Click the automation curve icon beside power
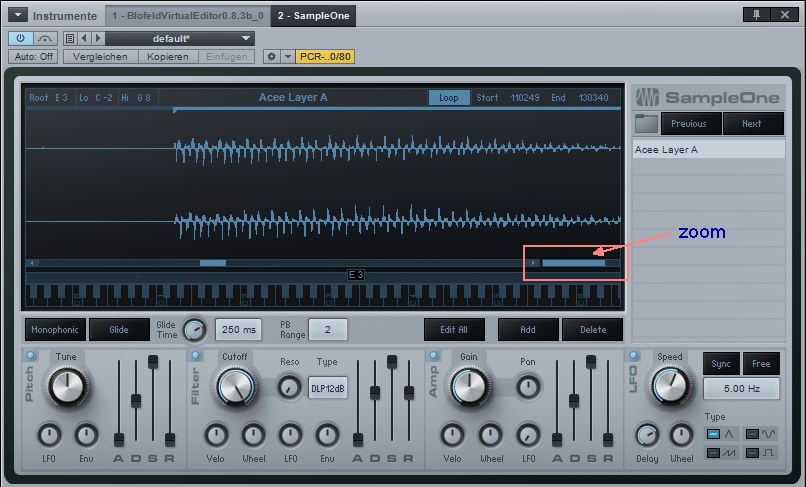 point(45,39)
